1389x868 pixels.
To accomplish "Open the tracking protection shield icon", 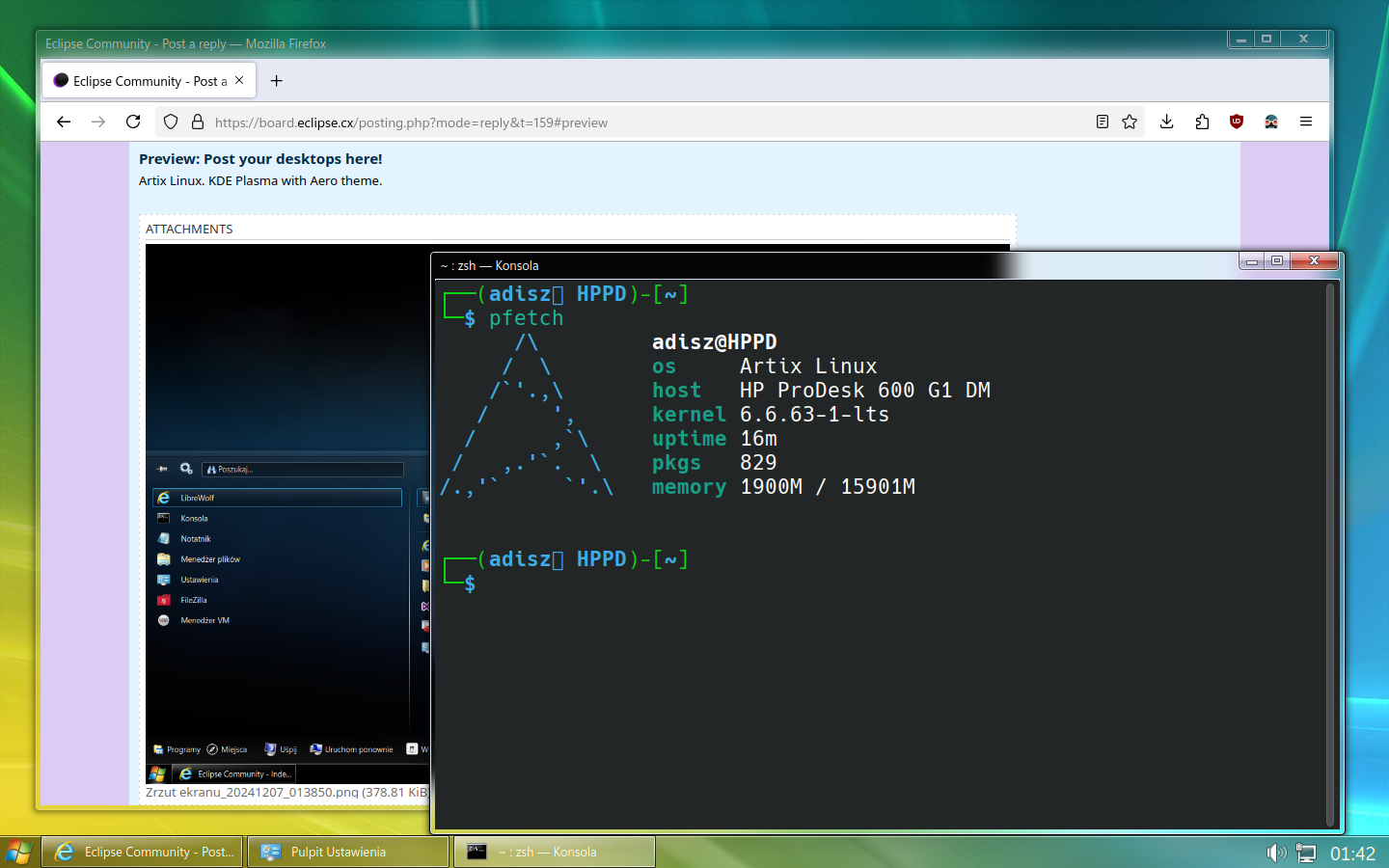I will point(171,122).
